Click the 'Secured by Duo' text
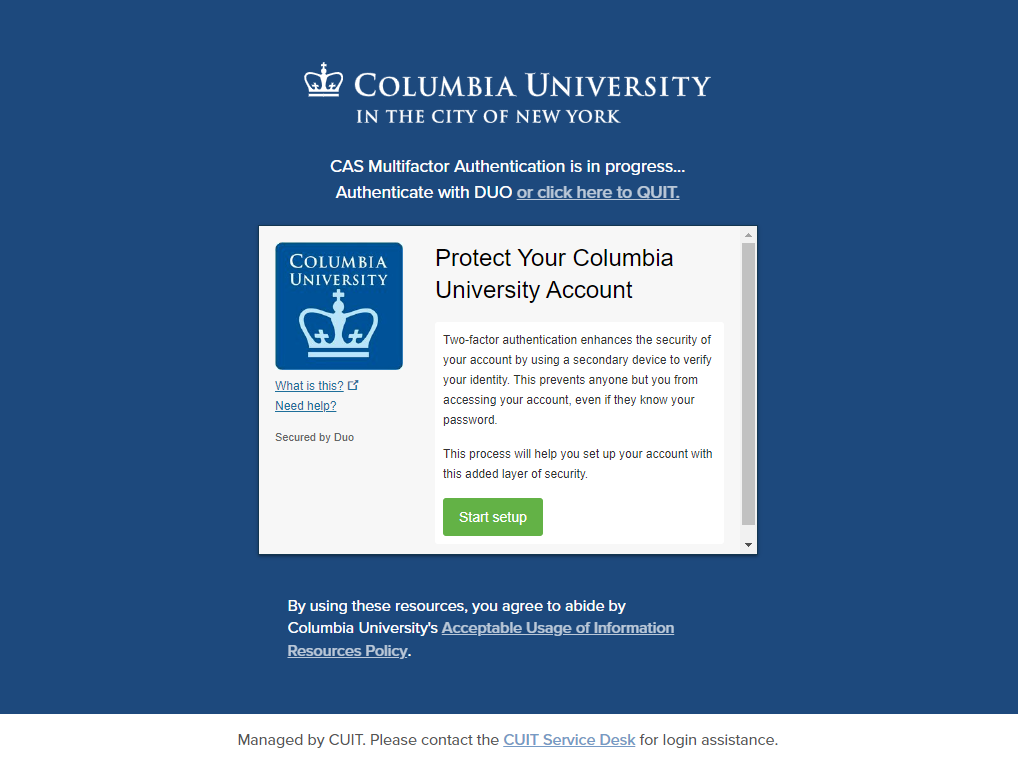The height and width of the screenshot is (762, 1018). coord(314,437)
